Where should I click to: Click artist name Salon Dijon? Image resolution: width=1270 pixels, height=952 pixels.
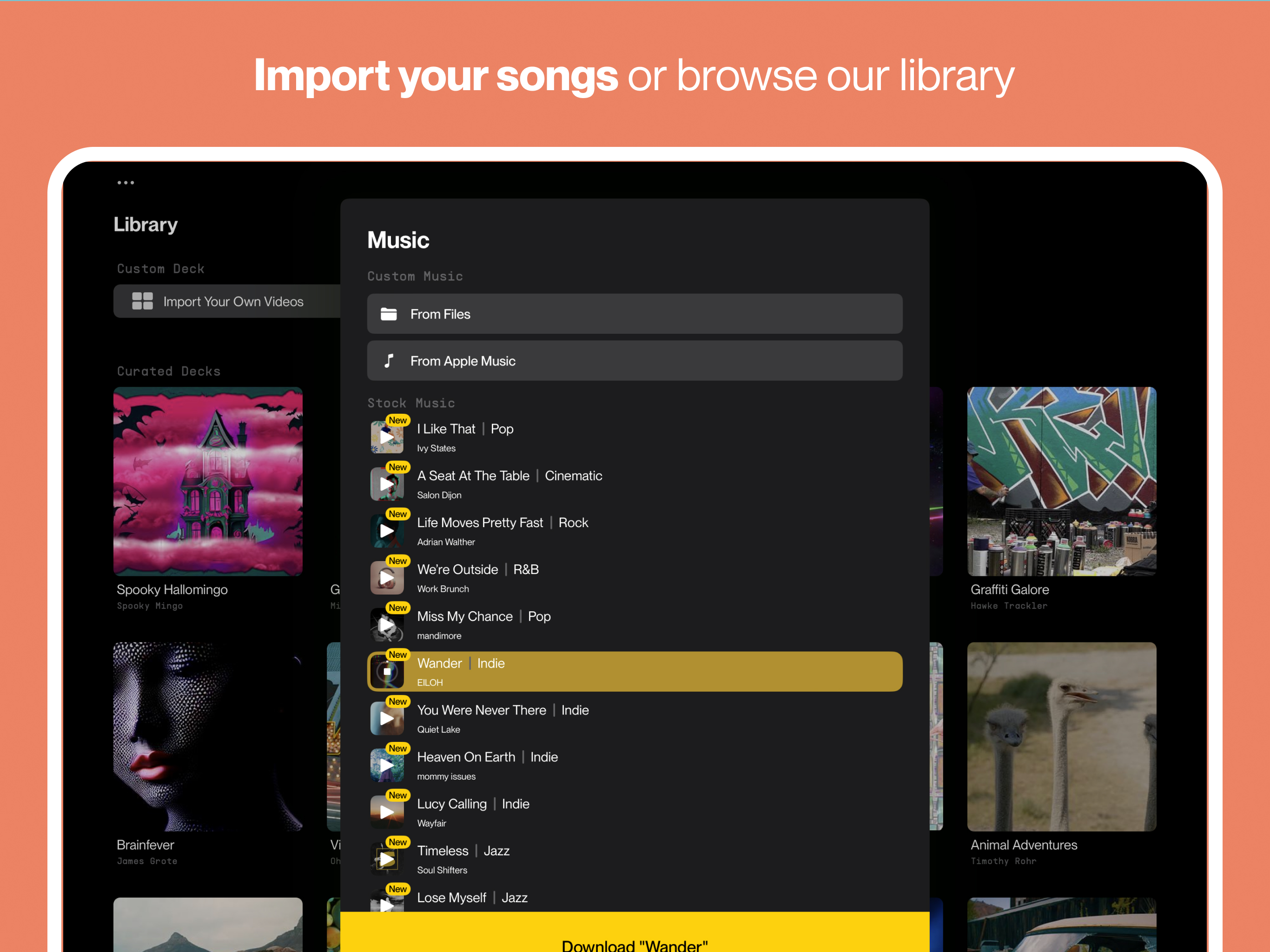(x=439, y=495)
